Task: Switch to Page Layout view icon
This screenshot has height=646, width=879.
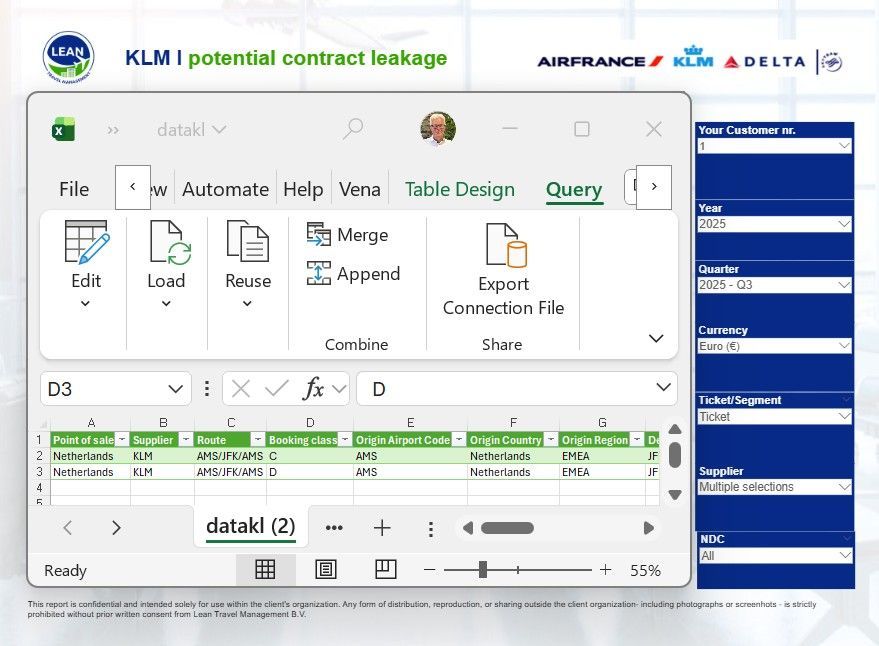Action: (x=326, y=570)
